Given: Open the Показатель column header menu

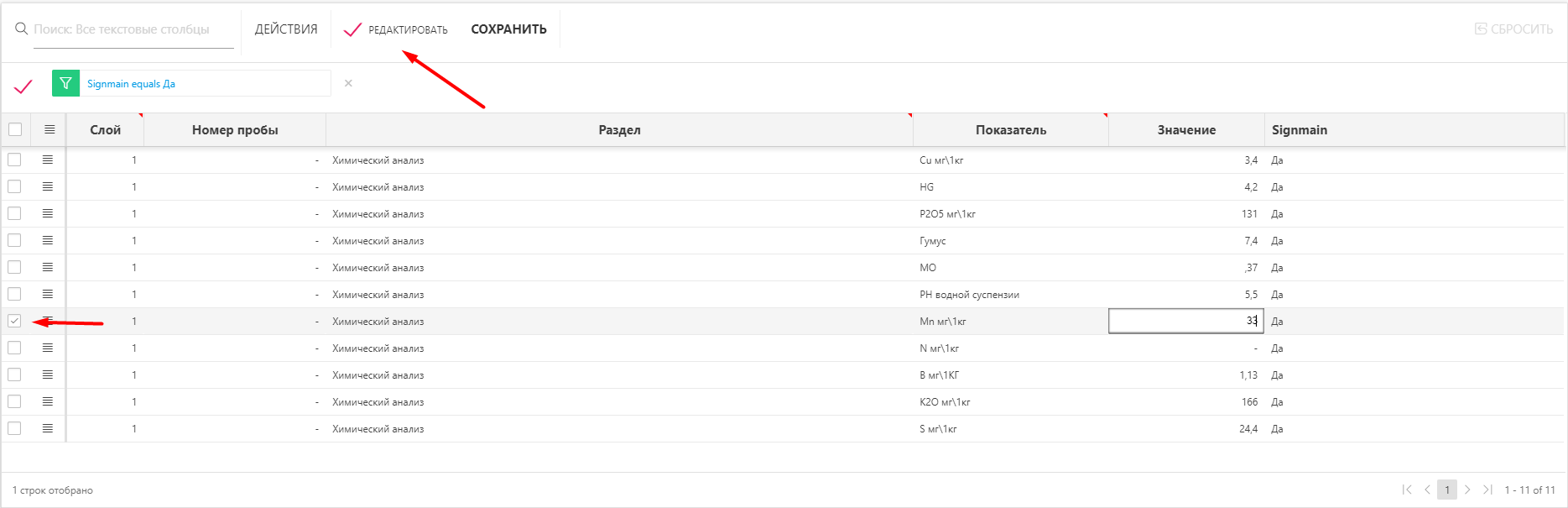Looking at the screenshot, I should [x=1010, y=130].
